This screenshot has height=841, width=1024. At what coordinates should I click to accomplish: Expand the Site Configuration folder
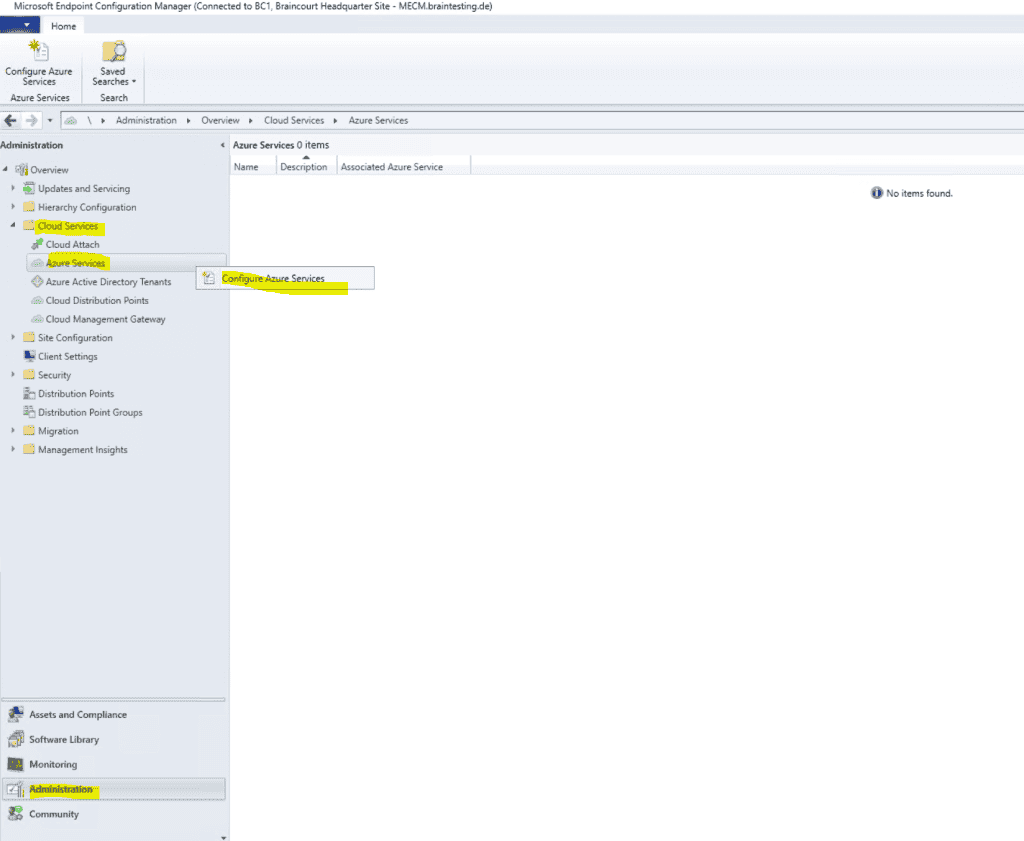[x=12, y=337]
